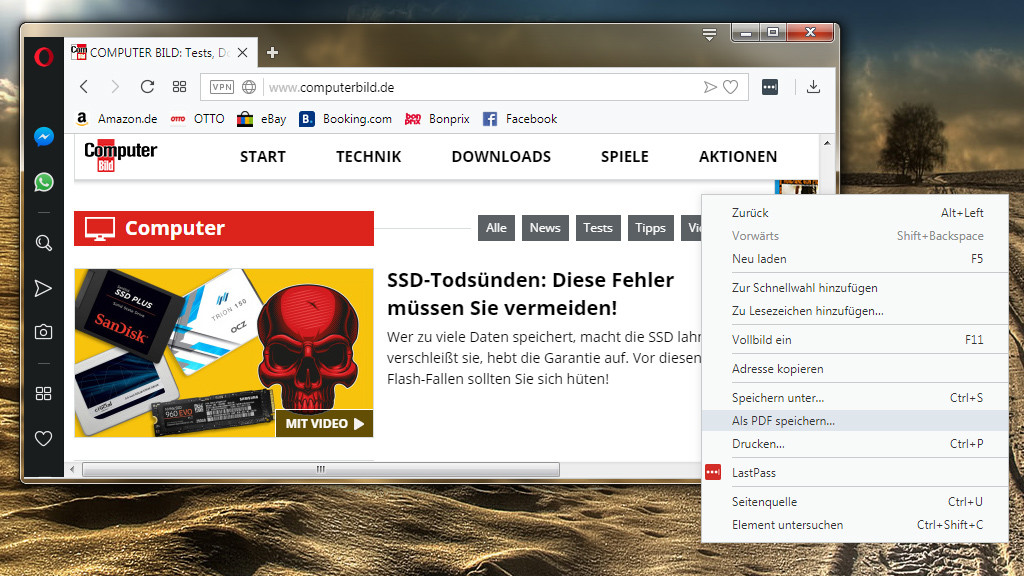Image resolution: width=1024 pixels, height=576 pixels.
Task: Close the COMPUTER BILD tab
Action: (242, 53)
